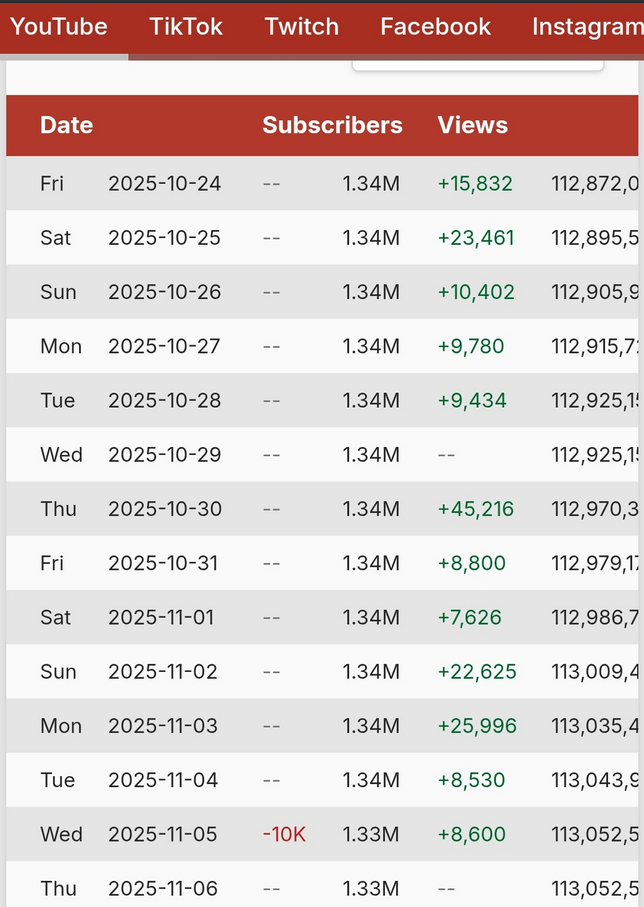Click the +23,461 views gain value

coord(476,238)
